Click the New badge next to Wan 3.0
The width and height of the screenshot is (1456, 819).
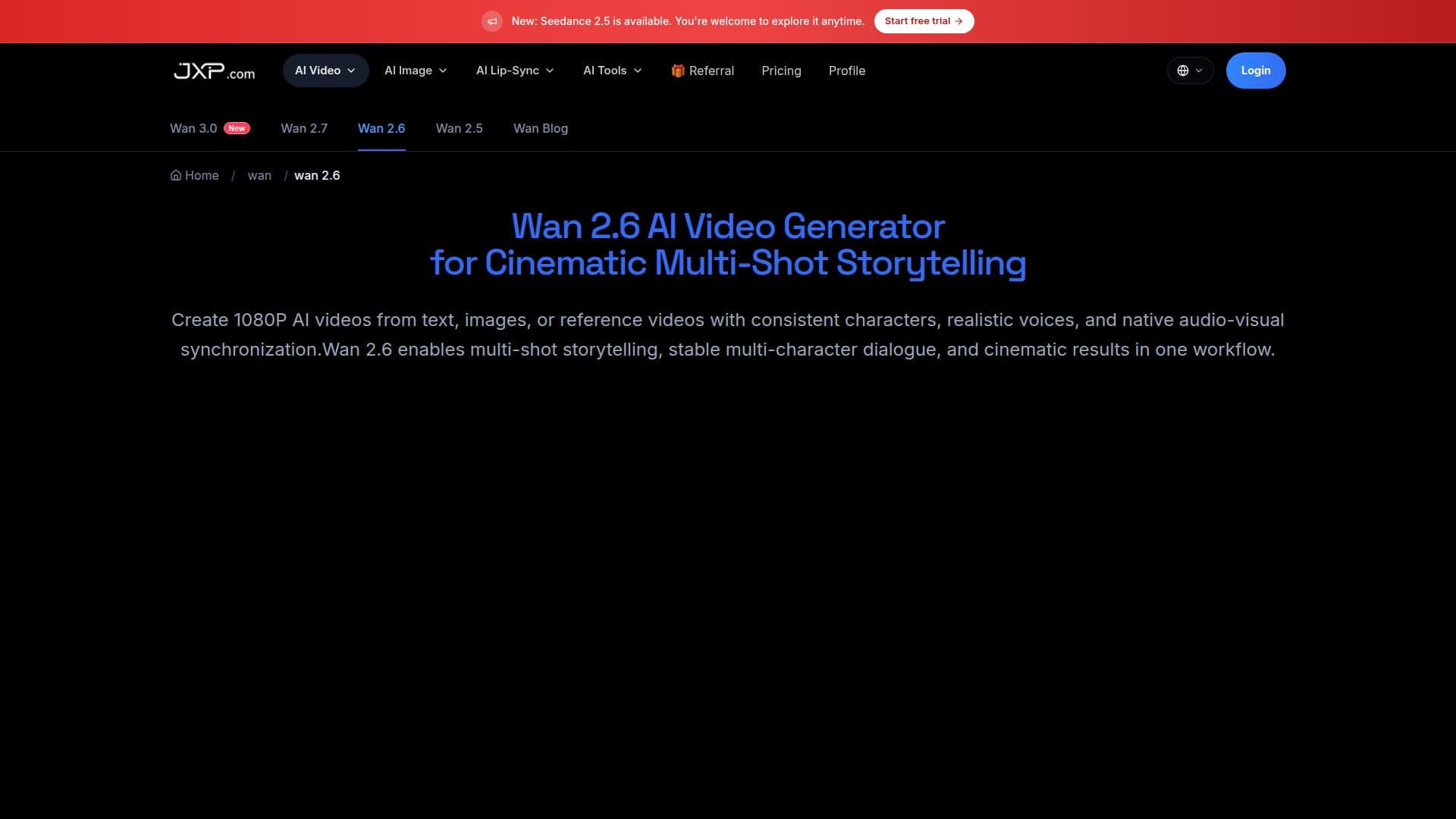237,128
